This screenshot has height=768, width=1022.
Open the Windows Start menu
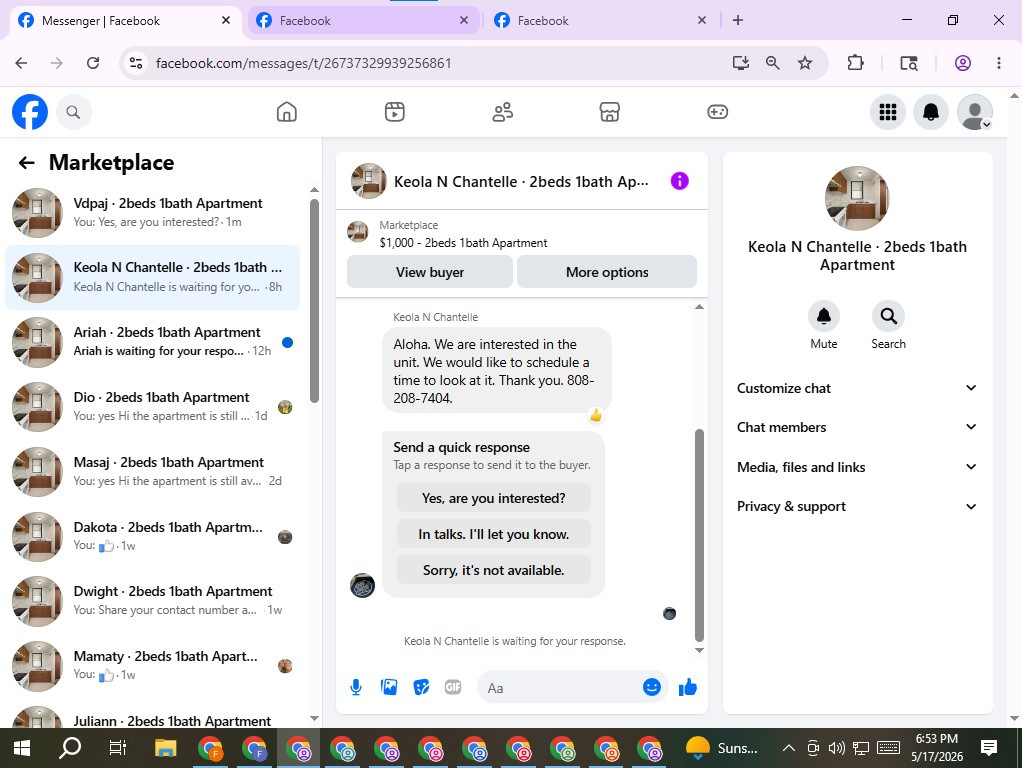(22, 748)
